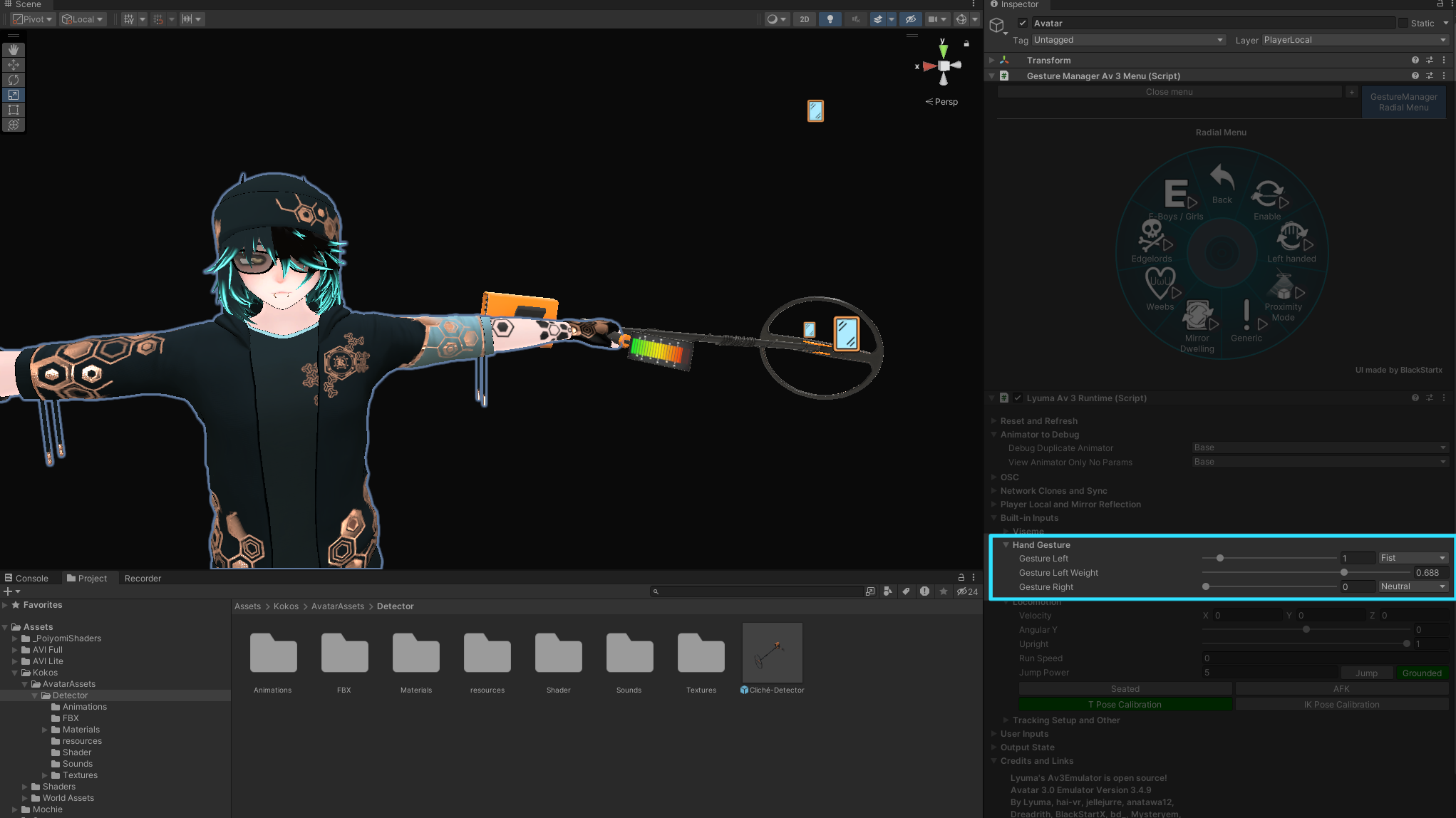Enable the Static checkbox
This screenshot has width=1456, height=818.
pos(1403,23)
